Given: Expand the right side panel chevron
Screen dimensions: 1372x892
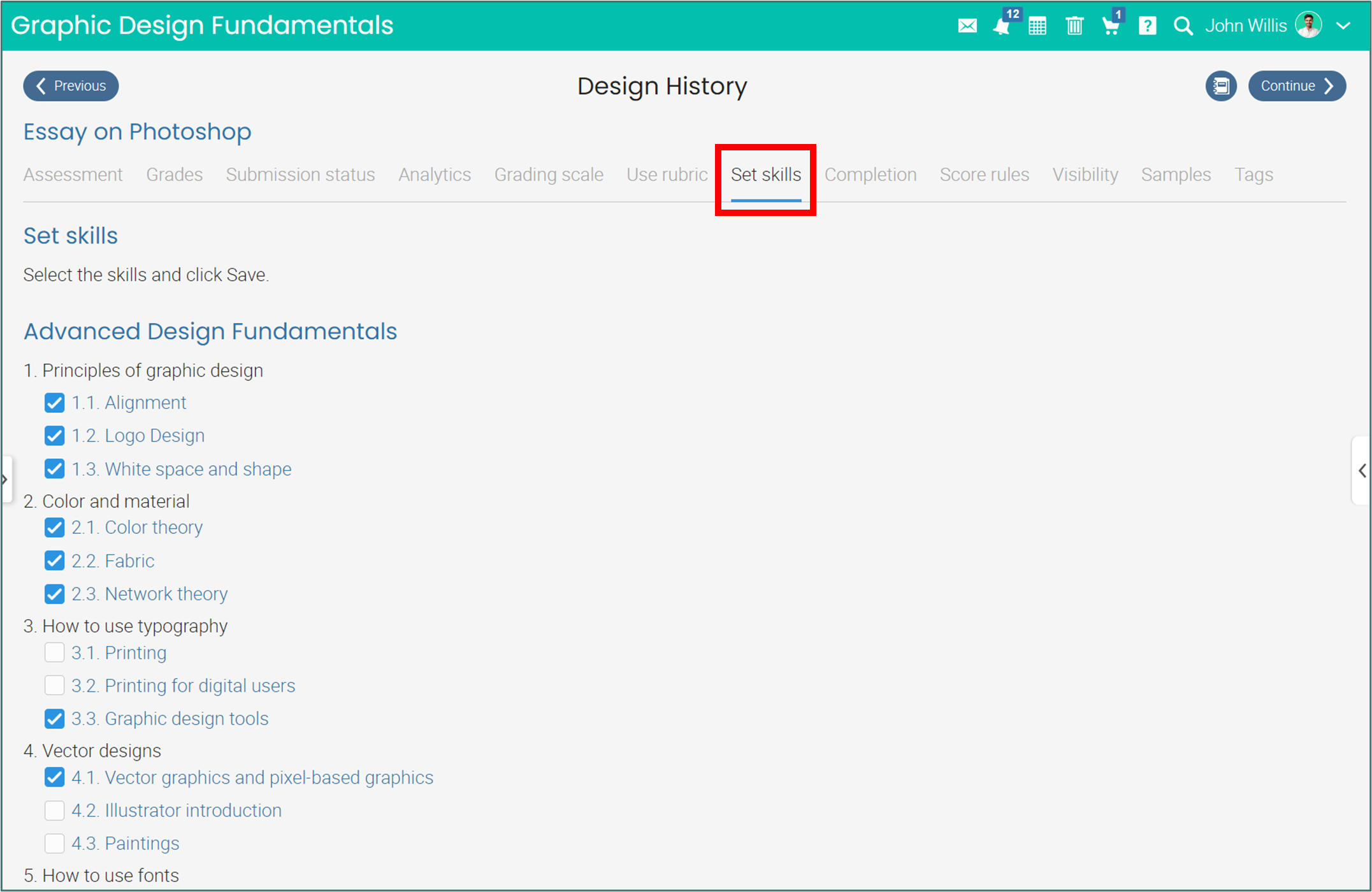Looking at the screenshot, I should (1362, 471).
